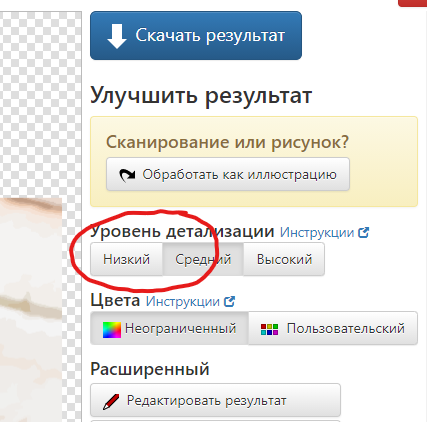This screenshot has width=427, height=422.
Task: Click the colored squares palette icon
Action: click(x=269, y=329)
